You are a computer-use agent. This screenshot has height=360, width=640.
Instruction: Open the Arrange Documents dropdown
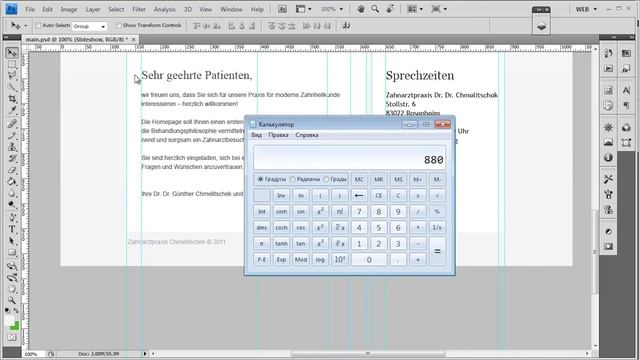coord(415,9)
